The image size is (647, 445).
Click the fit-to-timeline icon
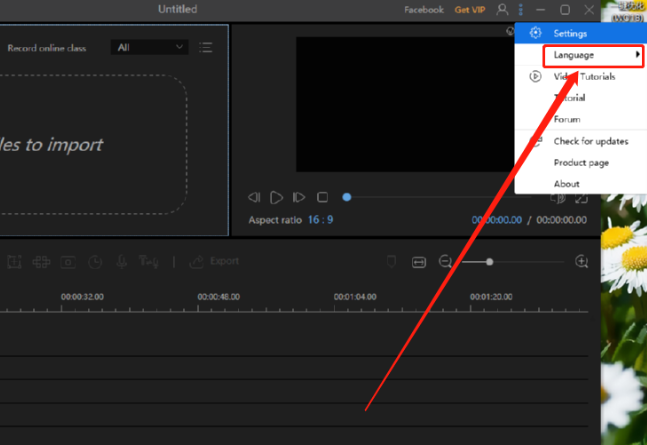(x=419, y=262)
